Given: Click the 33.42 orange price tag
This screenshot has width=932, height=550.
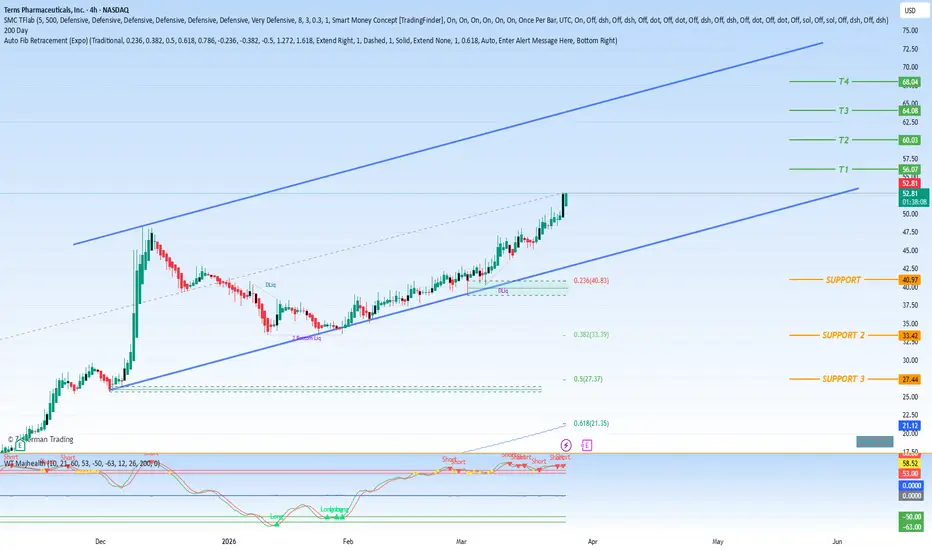Looking at the screenshot, I should [910, 336].
